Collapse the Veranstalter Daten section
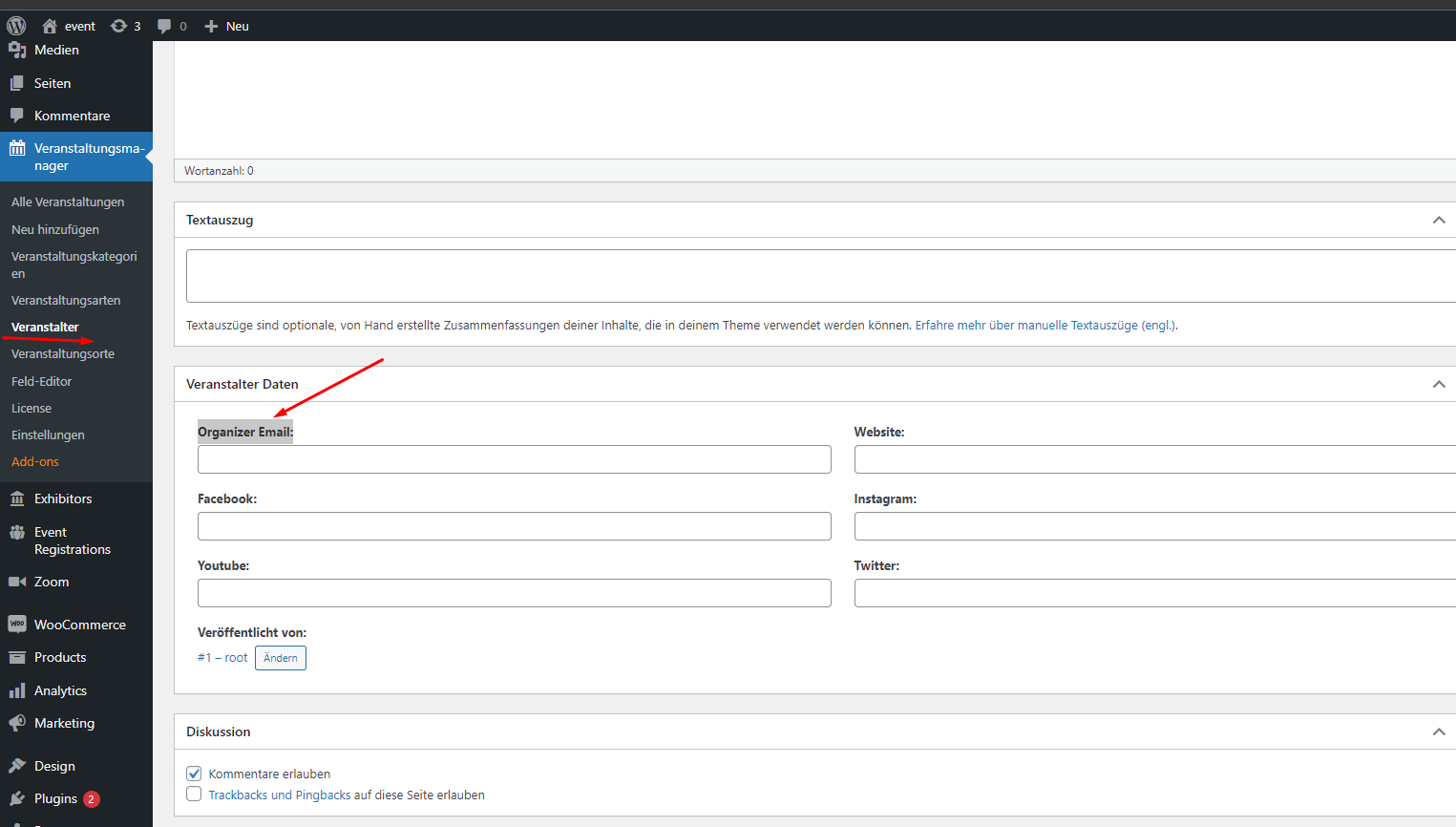 pos(1439,383)
